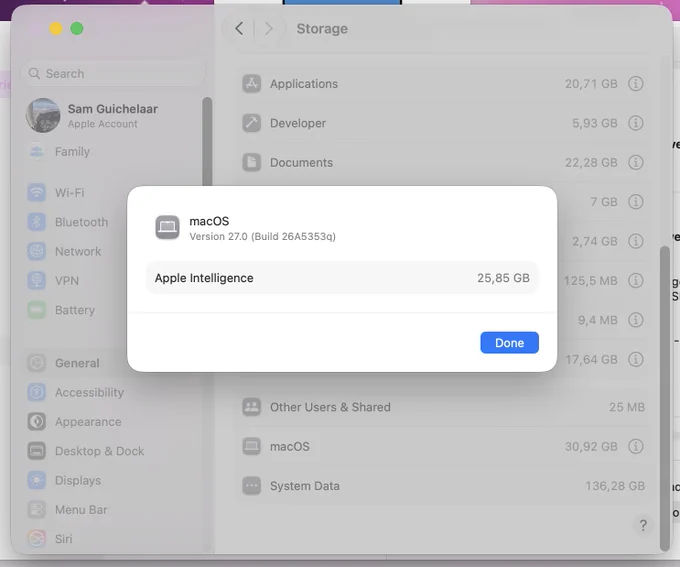This screenshot has width=680, height=567.
Task: Click the Other Users & Shared icon
Action: click(252, 407)
